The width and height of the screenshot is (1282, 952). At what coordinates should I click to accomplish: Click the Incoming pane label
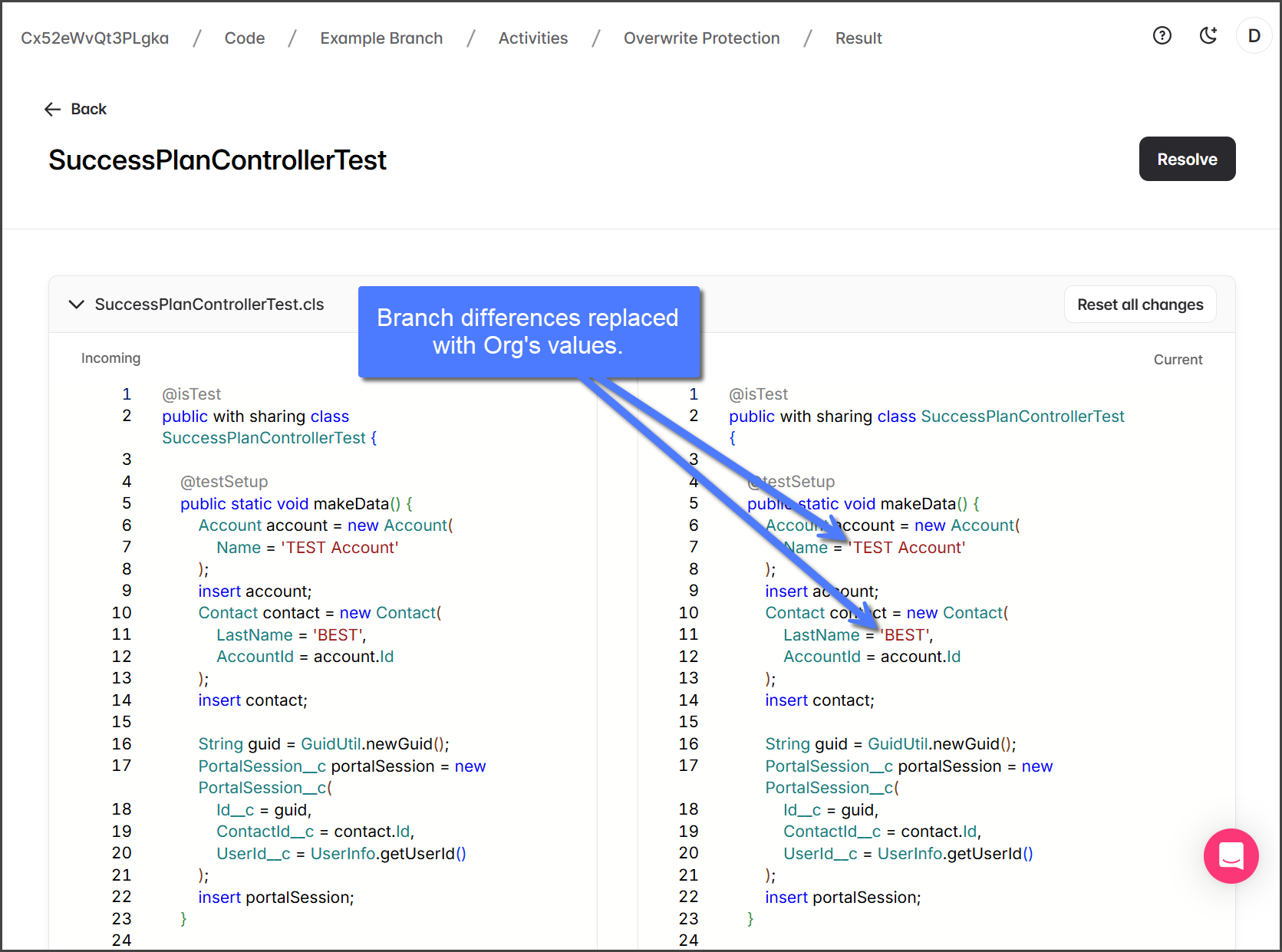click(x=110, y=358)
